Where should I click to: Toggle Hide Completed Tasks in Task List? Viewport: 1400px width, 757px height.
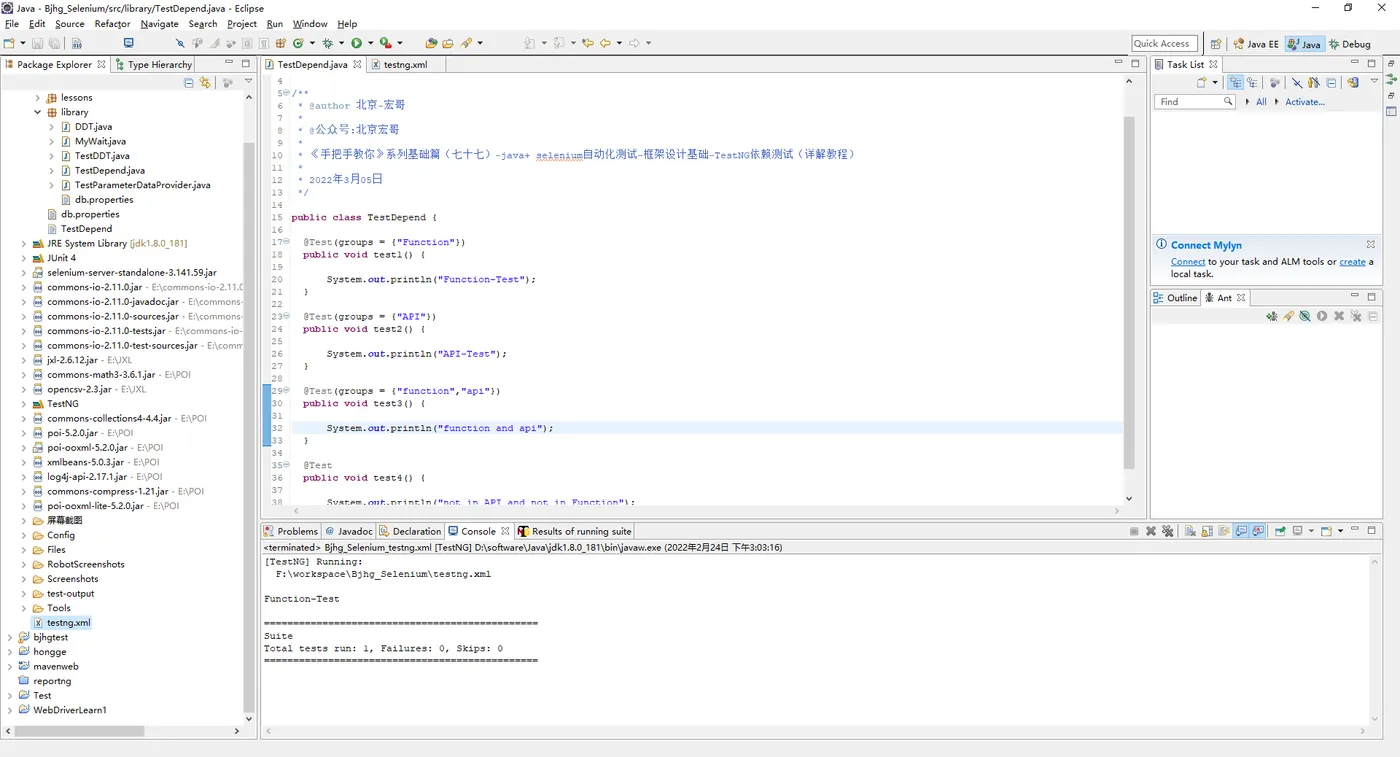(1297, 83)
